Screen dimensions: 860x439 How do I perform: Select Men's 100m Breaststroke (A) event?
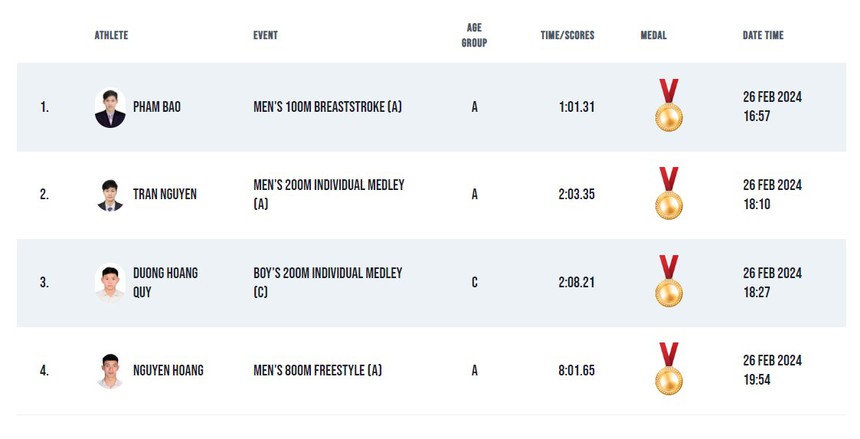click(327, 107)
